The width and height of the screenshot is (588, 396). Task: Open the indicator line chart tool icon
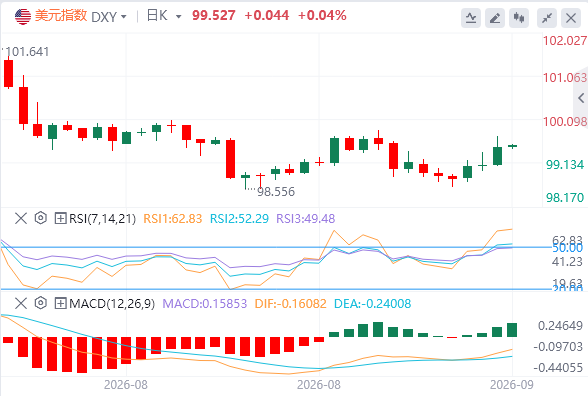(x=471, y=18)
